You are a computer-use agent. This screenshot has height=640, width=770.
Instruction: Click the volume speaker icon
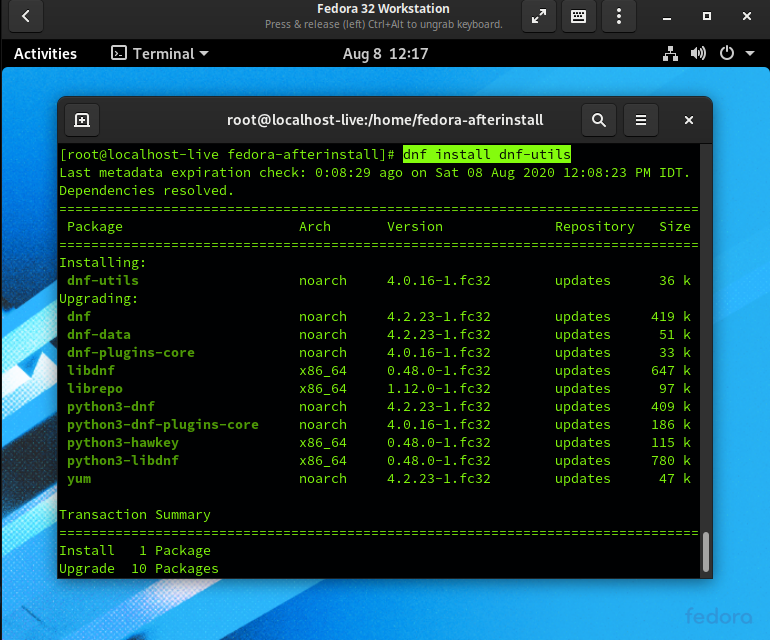tap(698, 53)
